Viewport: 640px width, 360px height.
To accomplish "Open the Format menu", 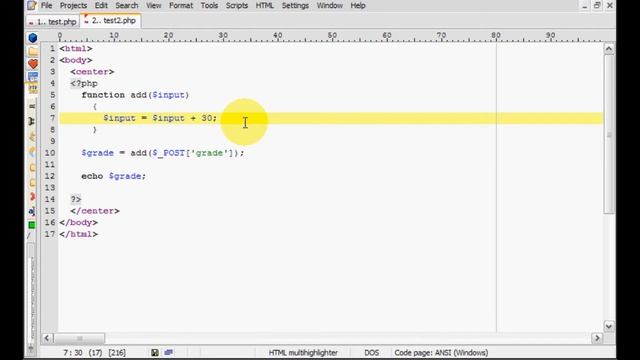I will (181, 6).
